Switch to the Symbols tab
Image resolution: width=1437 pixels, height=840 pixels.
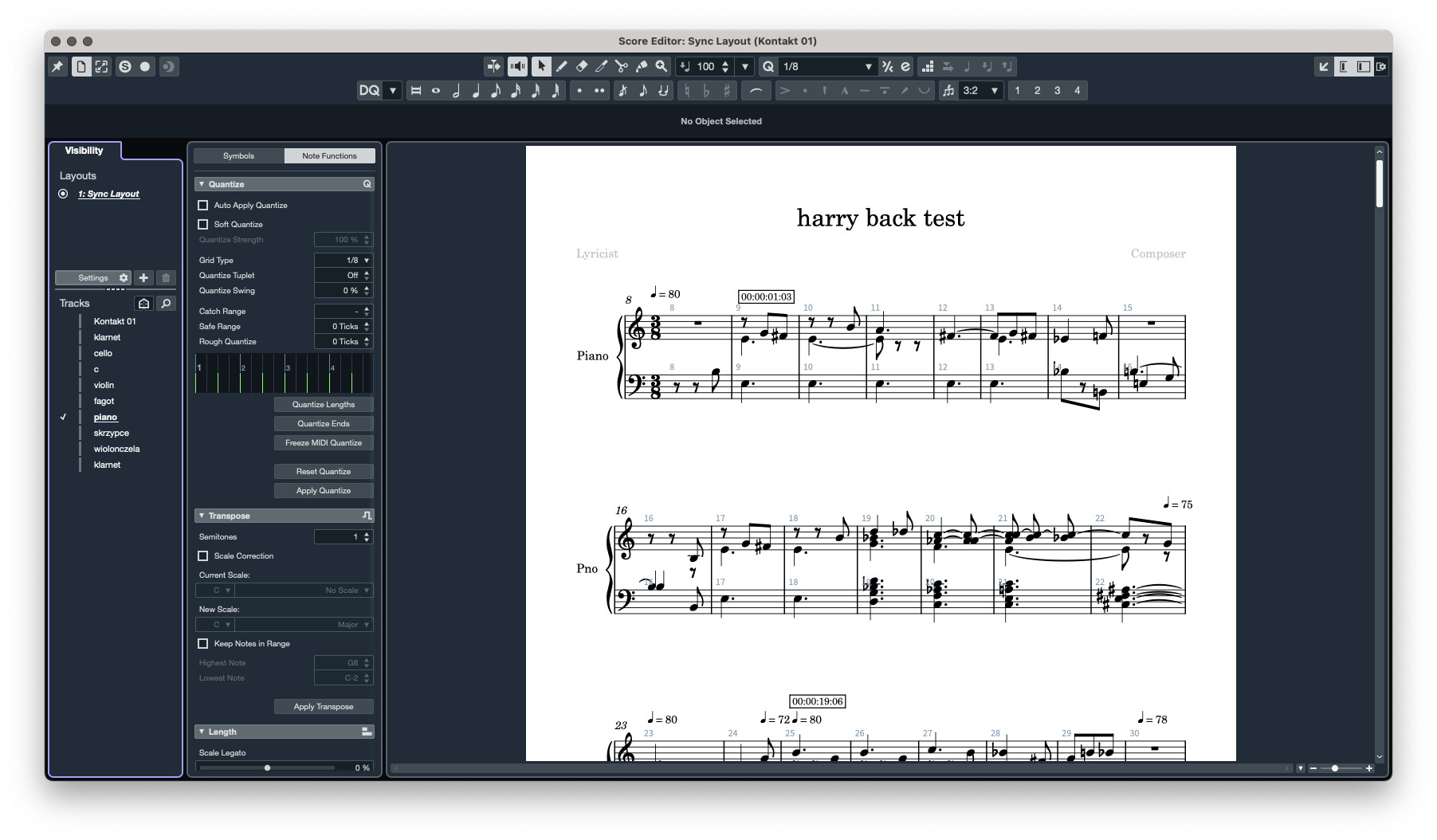coord(238,155)
